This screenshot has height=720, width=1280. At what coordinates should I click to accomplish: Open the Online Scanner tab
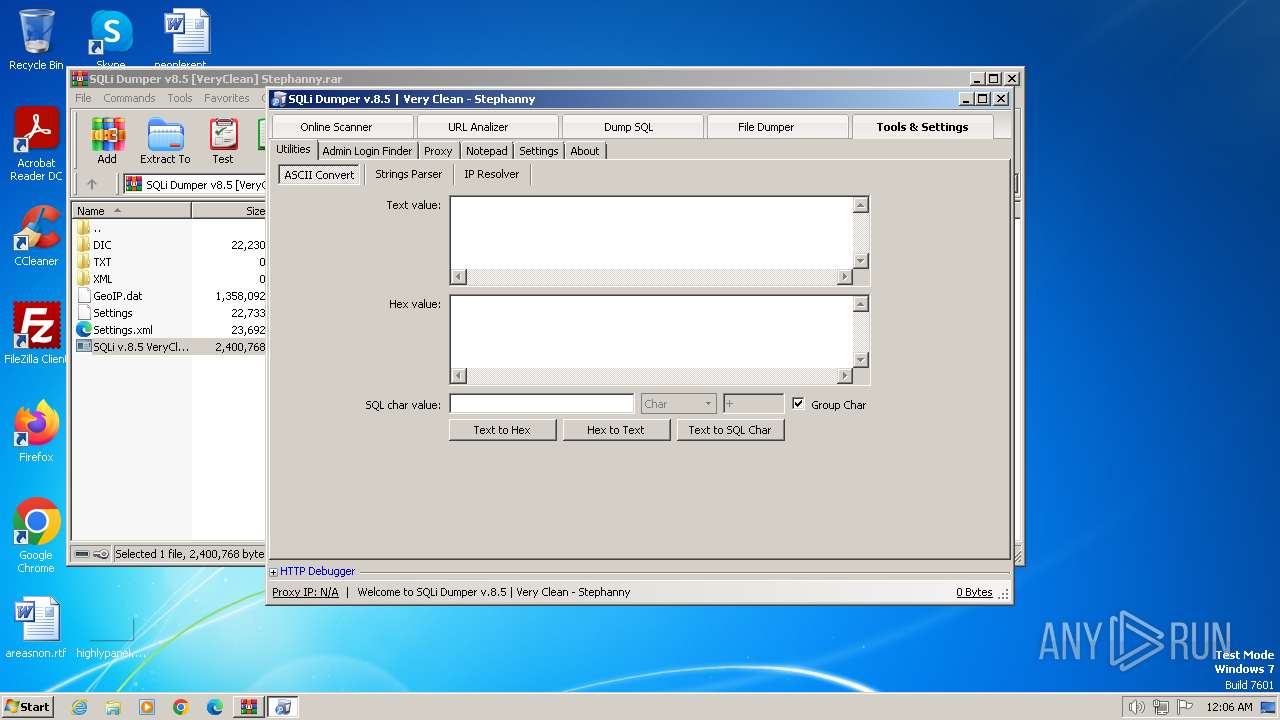tap(343, 127)
